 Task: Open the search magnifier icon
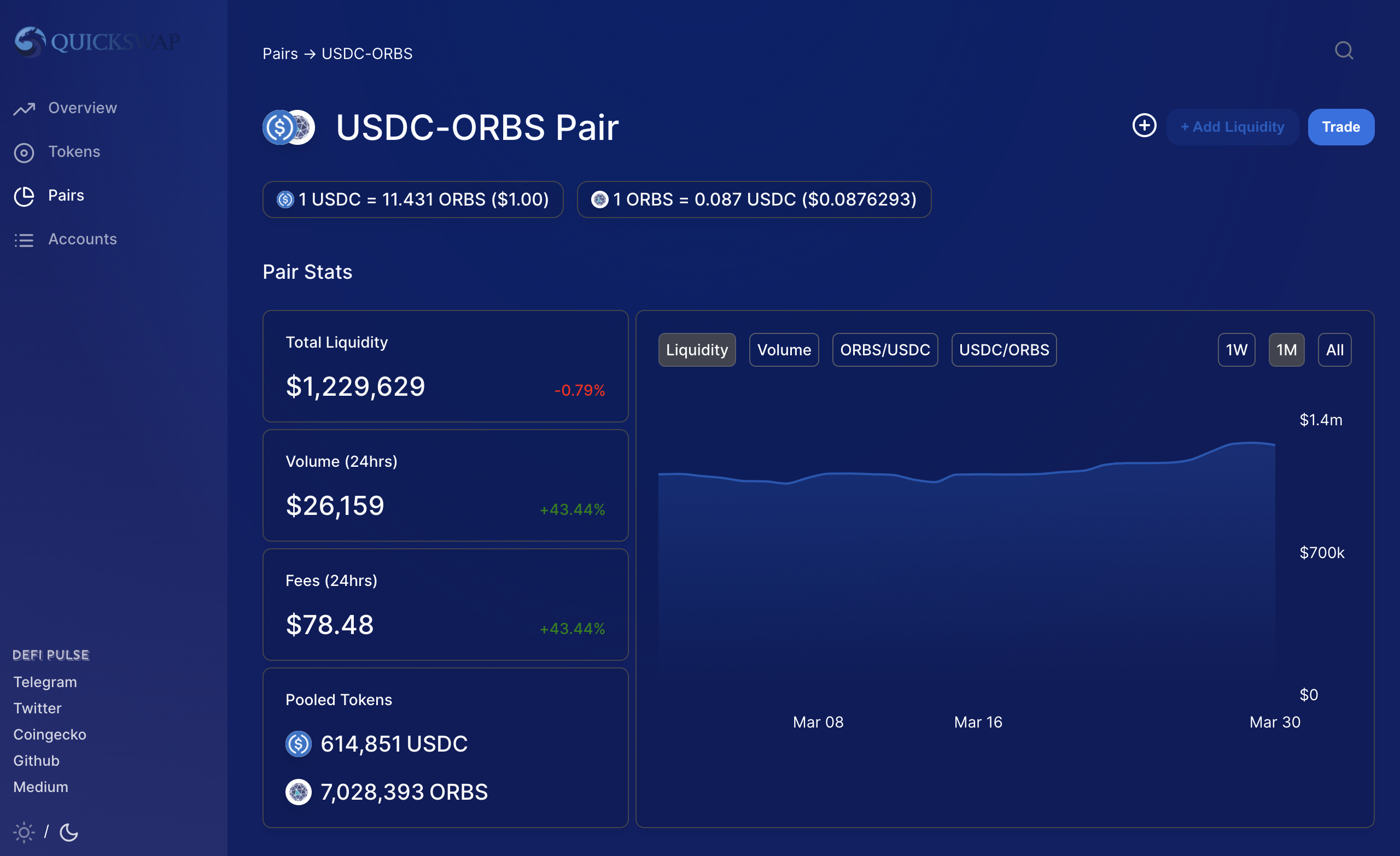point(1344,50)
